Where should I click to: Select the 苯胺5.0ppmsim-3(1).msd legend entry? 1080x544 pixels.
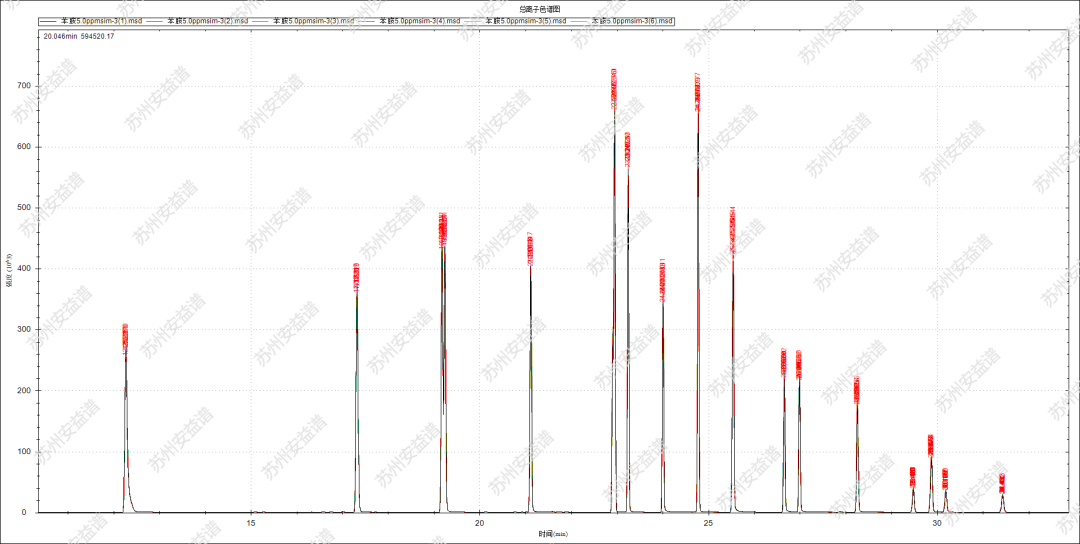click(x=100, y=21)
